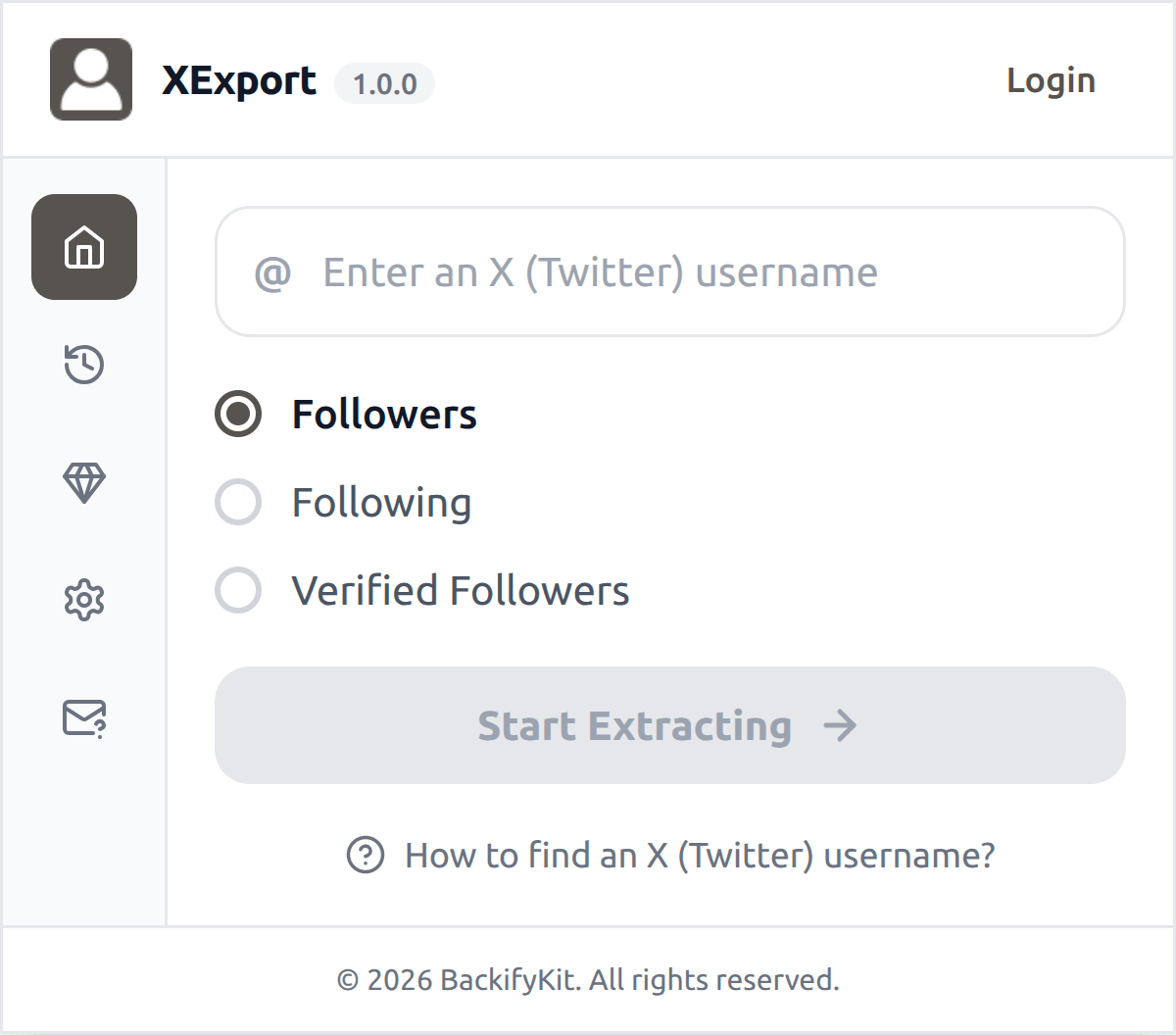Click the Login link
Viewport: 1176px width, 1035px height.
pos(1051,80)
